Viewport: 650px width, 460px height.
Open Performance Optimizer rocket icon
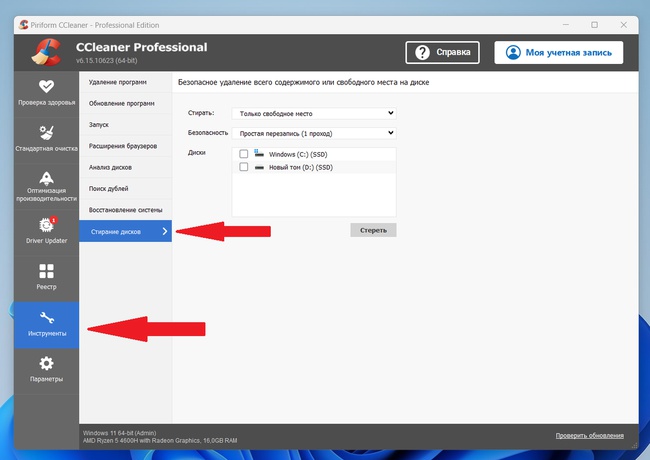[46, 178]
